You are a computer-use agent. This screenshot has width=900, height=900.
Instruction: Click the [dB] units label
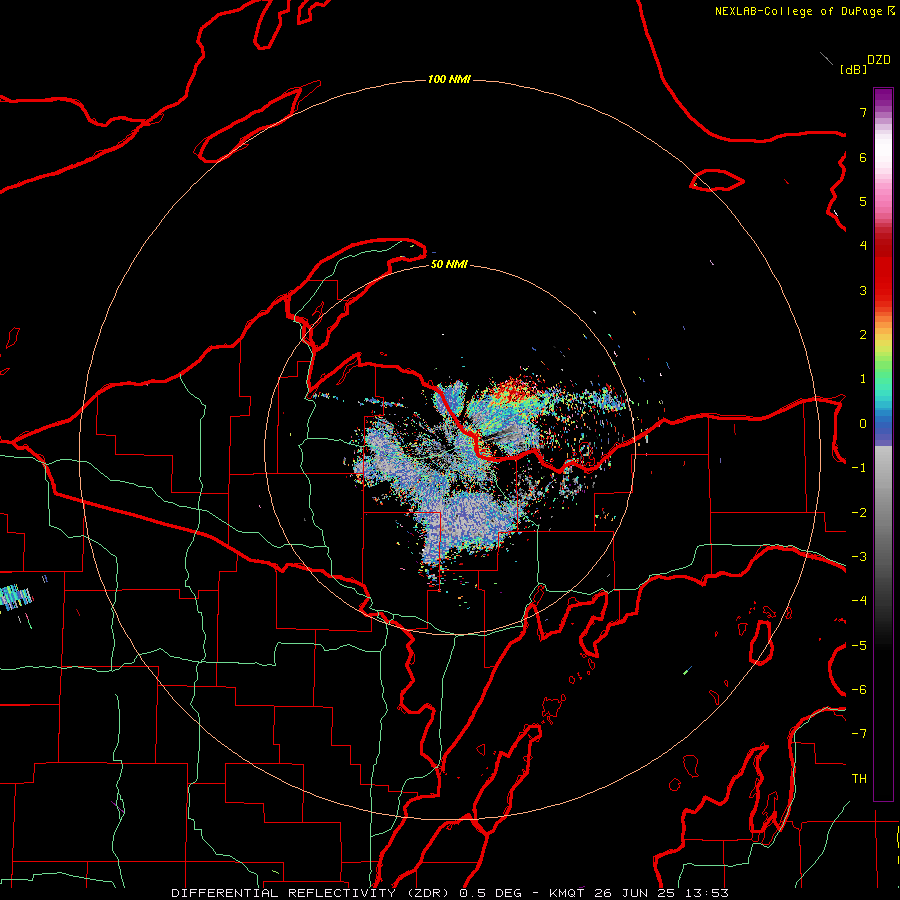click(x=853, y=69)
